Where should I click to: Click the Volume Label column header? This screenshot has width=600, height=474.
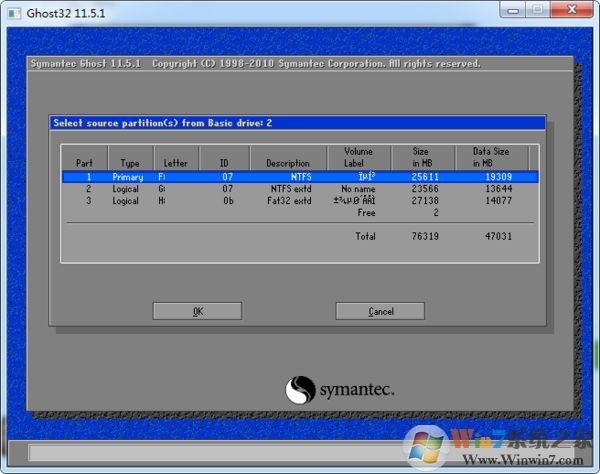[358, 157]
